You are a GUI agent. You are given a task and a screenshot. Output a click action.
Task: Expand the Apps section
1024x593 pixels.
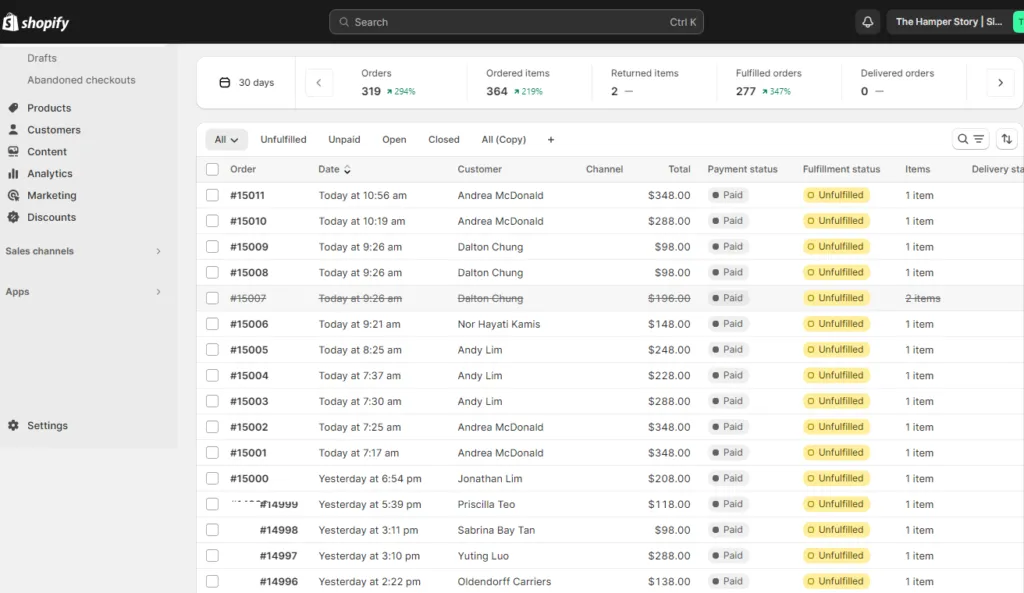tap(83, 291)
